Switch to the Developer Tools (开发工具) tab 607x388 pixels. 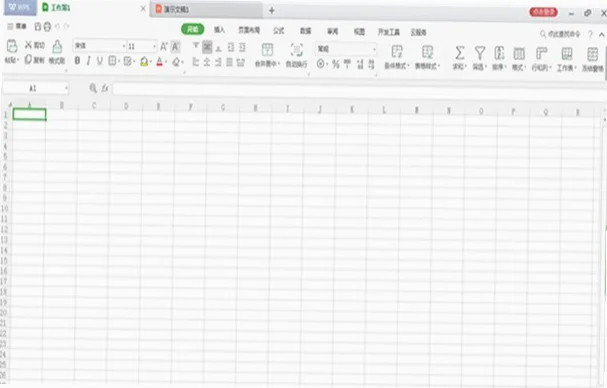click(x=389, y=32)
